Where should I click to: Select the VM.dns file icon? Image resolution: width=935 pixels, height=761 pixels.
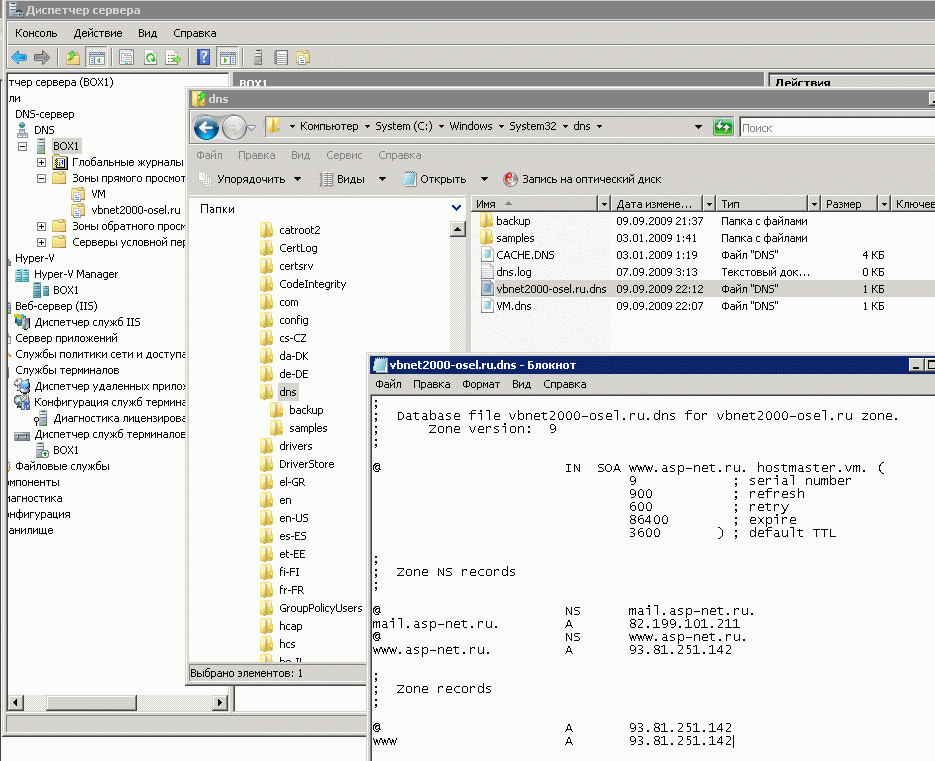[487, 306]
